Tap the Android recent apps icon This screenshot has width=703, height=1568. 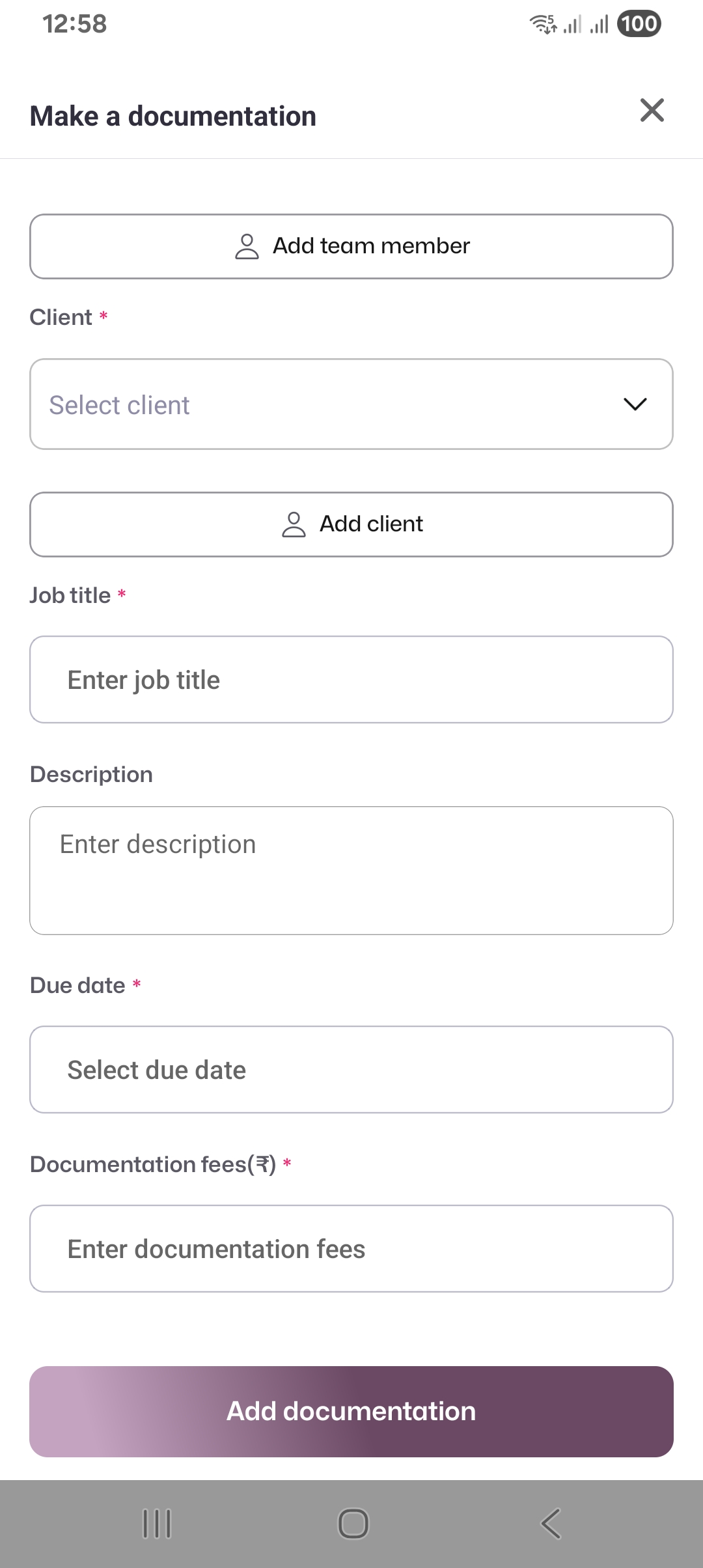[x=157, y=1524]
